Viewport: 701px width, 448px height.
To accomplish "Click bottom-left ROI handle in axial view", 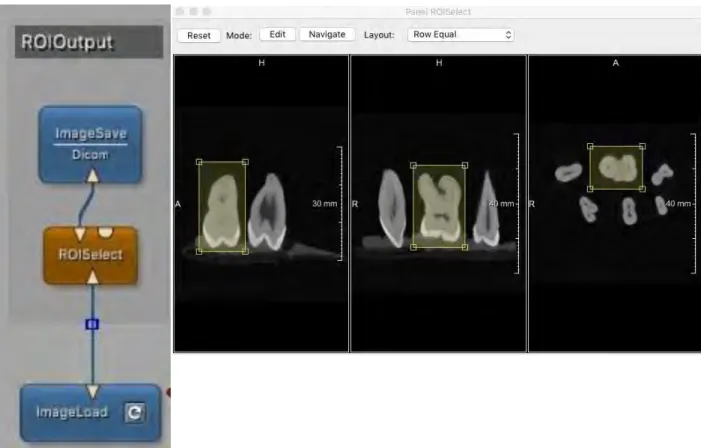I will coord(590,189).
